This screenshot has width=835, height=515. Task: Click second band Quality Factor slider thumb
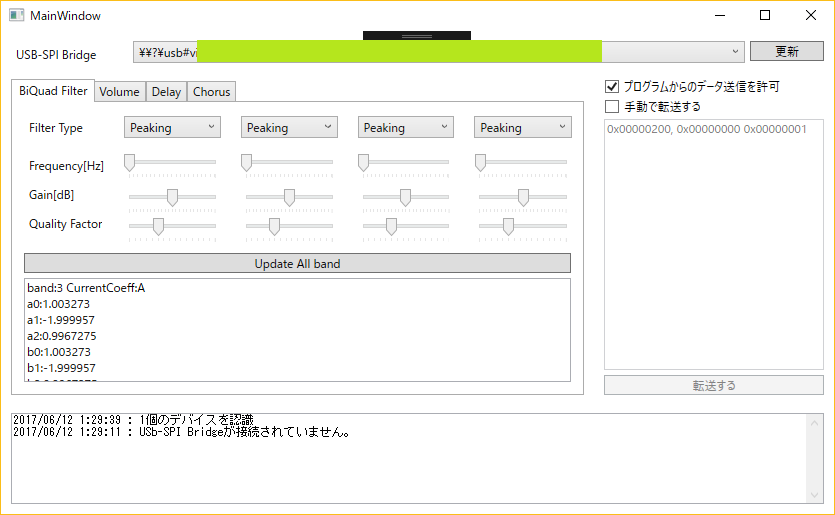pyautogui.click(x=274, y=226)
